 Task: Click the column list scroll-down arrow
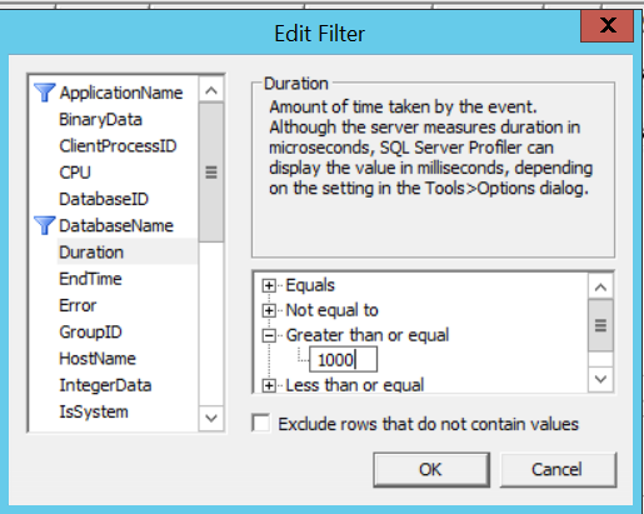211,419
